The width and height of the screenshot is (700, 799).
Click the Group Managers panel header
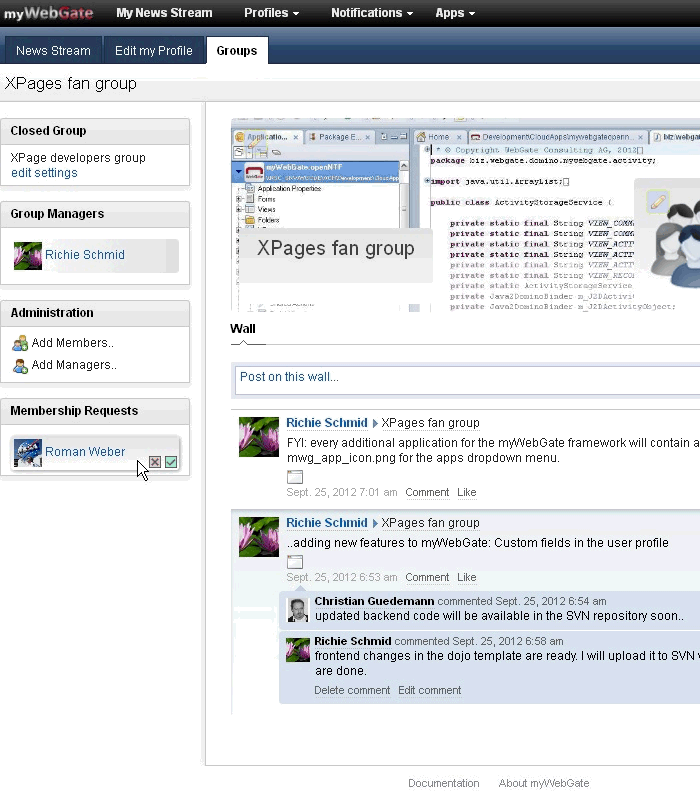click(95, 215)
